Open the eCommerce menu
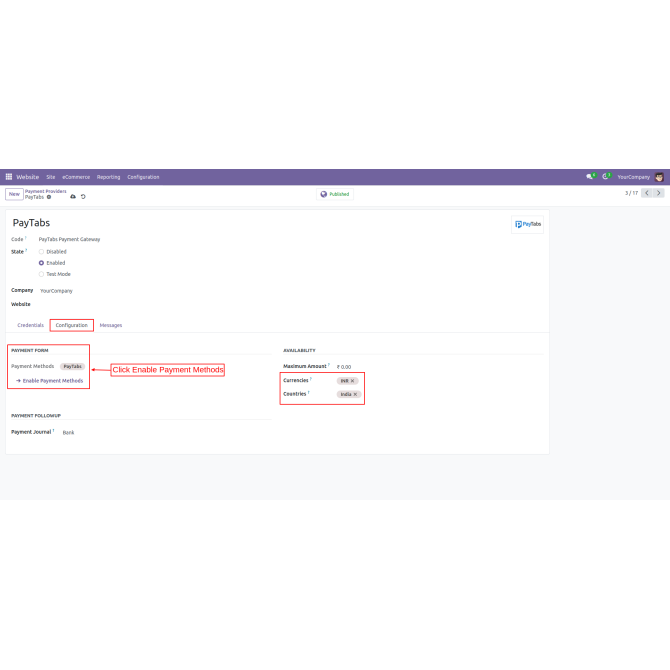The height and width of the screenshot is (670, 670). click(76, 177)
